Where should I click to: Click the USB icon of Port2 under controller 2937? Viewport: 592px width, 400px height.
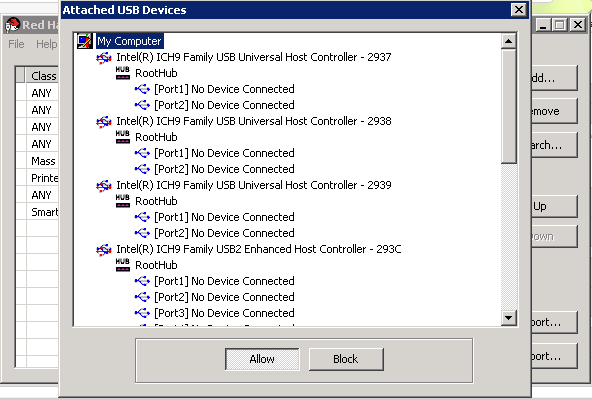click(142, 105)
